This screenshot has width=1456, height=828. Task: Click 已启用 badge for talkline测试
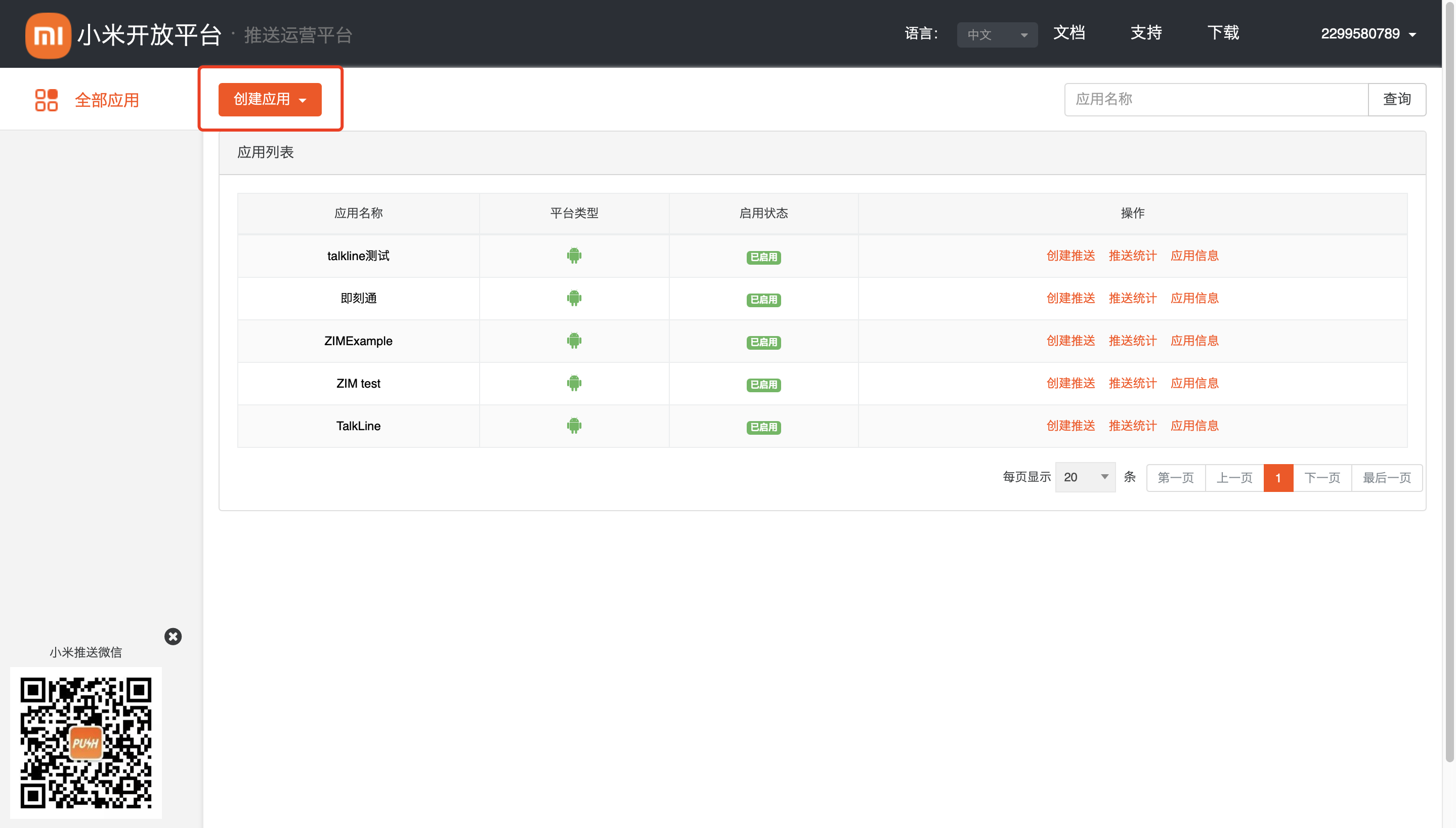point(763,257)
